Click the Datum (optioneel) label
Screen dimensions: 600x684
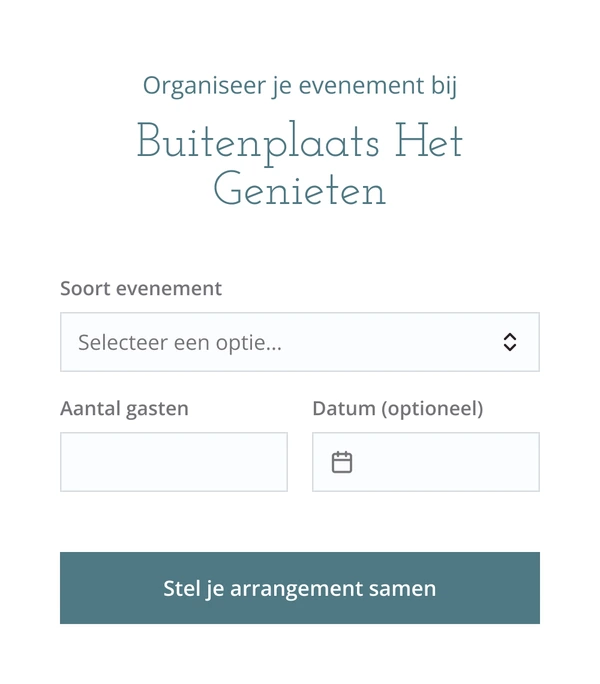pos(398,409)
